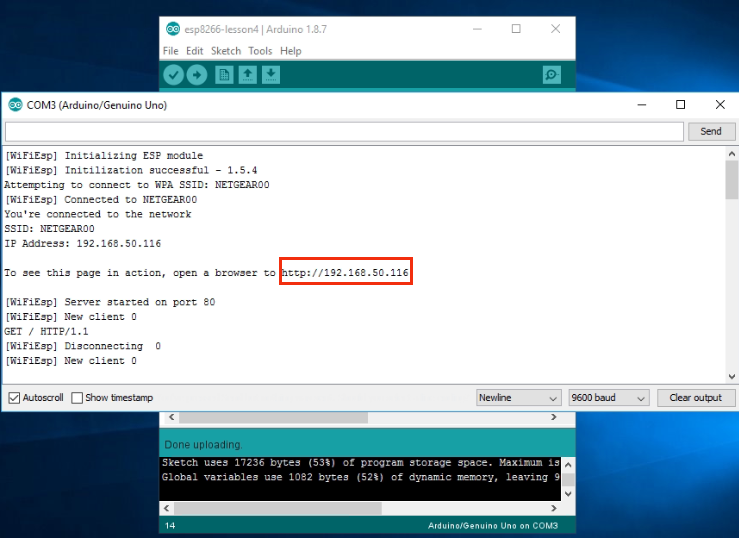Click the editor horizontal scrollbar left arrow
The image size is (739, 538).
pyautogui.click(x=172, y=417)
